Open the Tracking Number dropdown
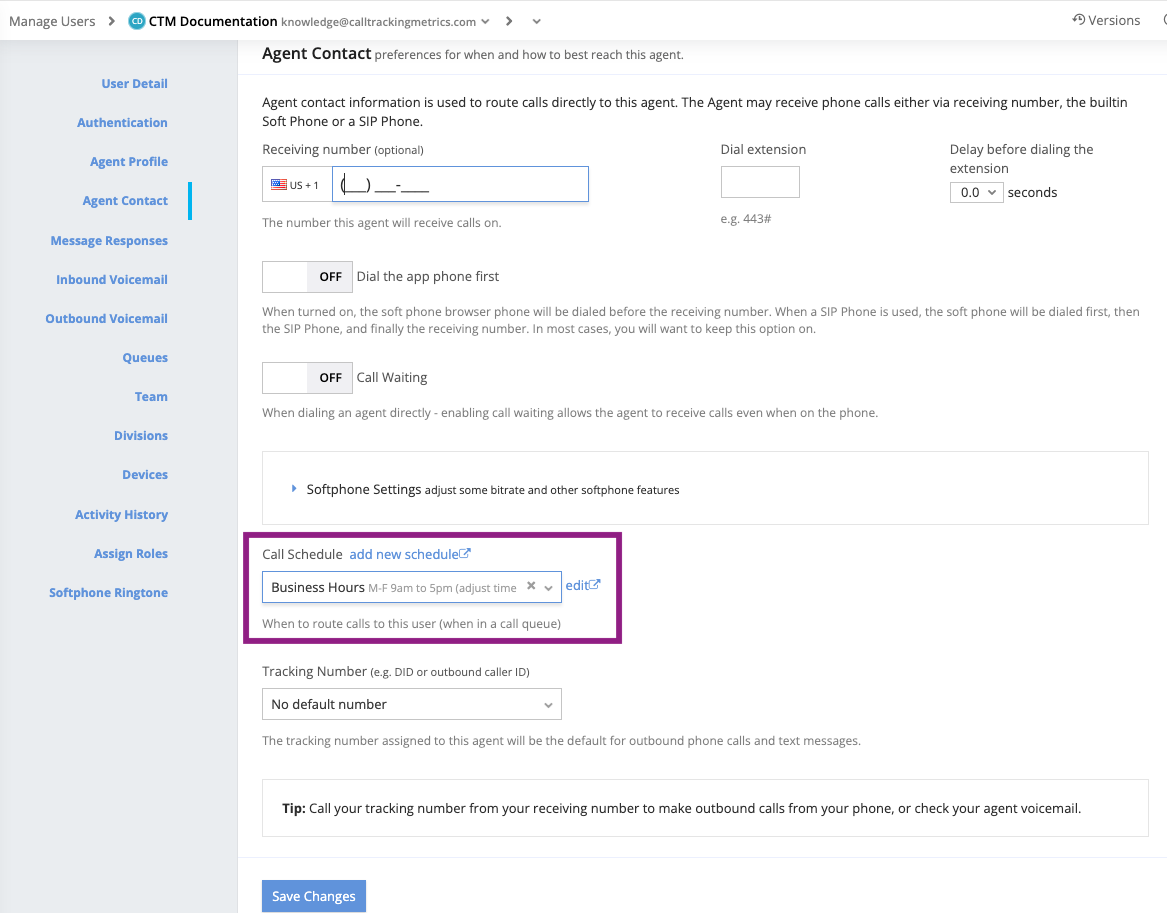1167x913 pixels. tap(411, 704)
